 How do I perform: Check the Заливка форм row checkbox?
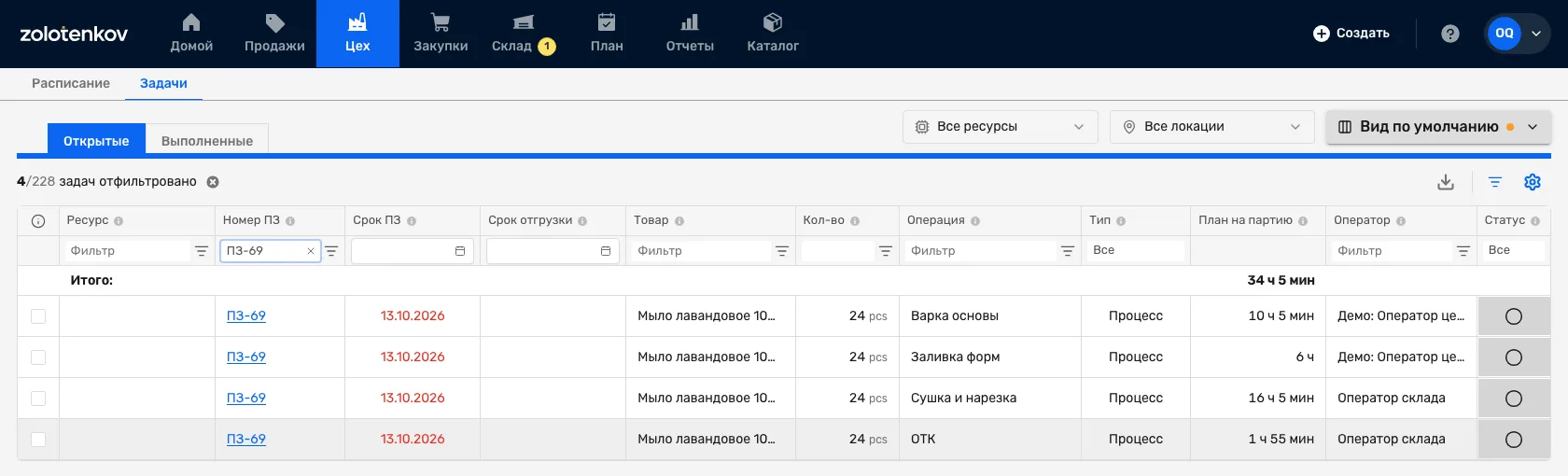pyautogui.click(x=38, y=357)
